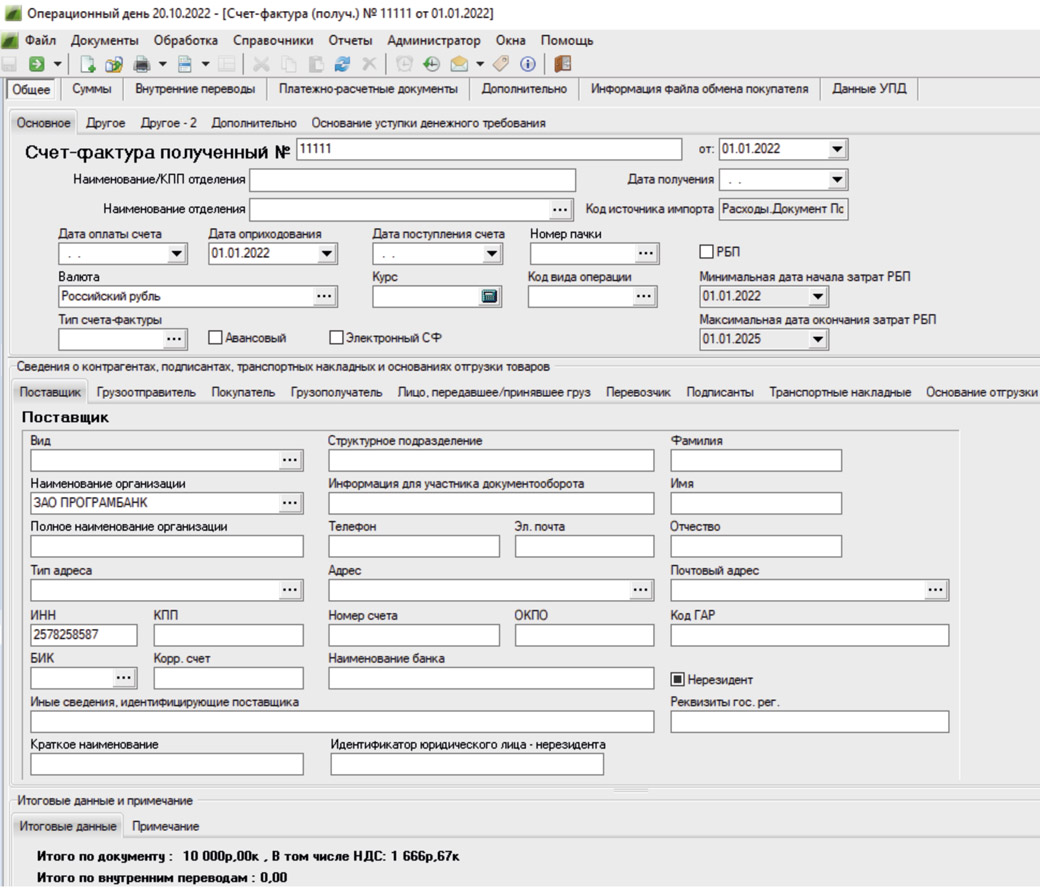Click the new document icon
Screen dimensions: 1040x888
pyautogui.click(x=88, y=64)
